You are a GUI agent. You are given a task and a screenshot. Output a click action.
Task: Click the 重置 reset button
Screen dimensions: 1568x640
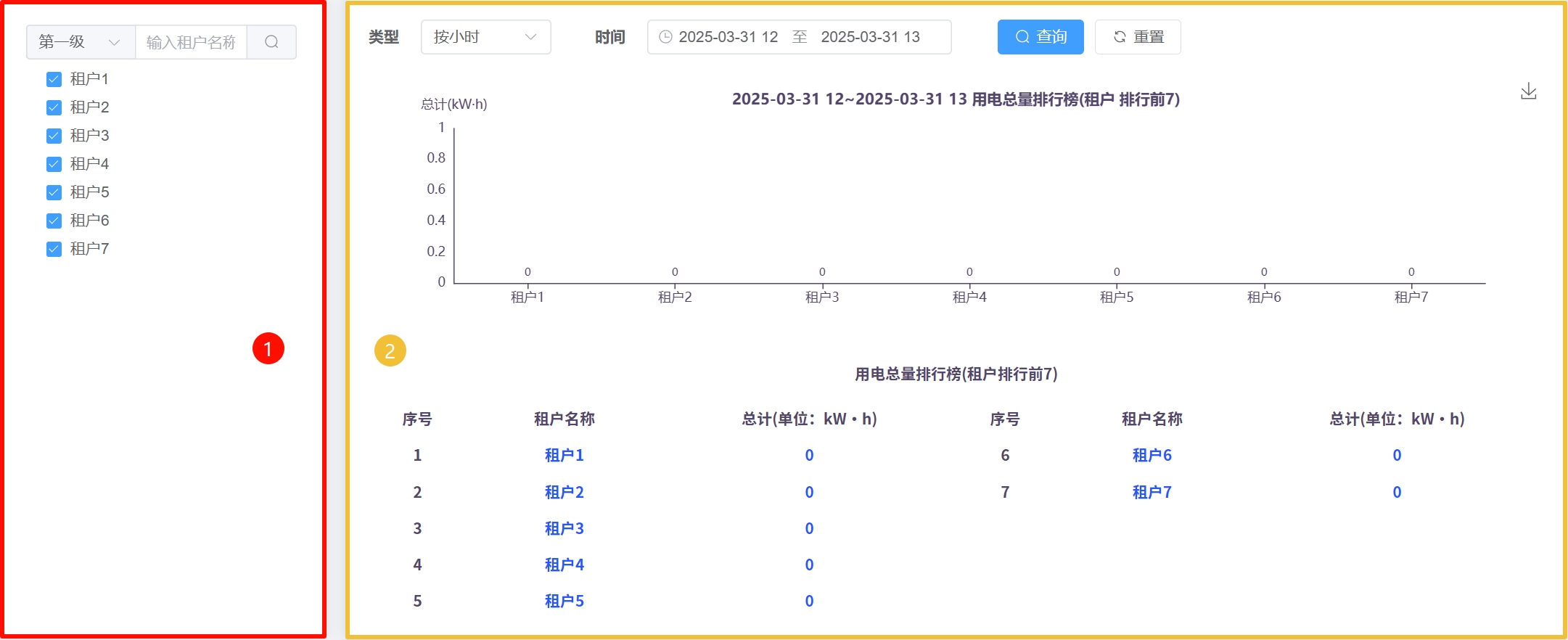click(x=1138, y=37)
